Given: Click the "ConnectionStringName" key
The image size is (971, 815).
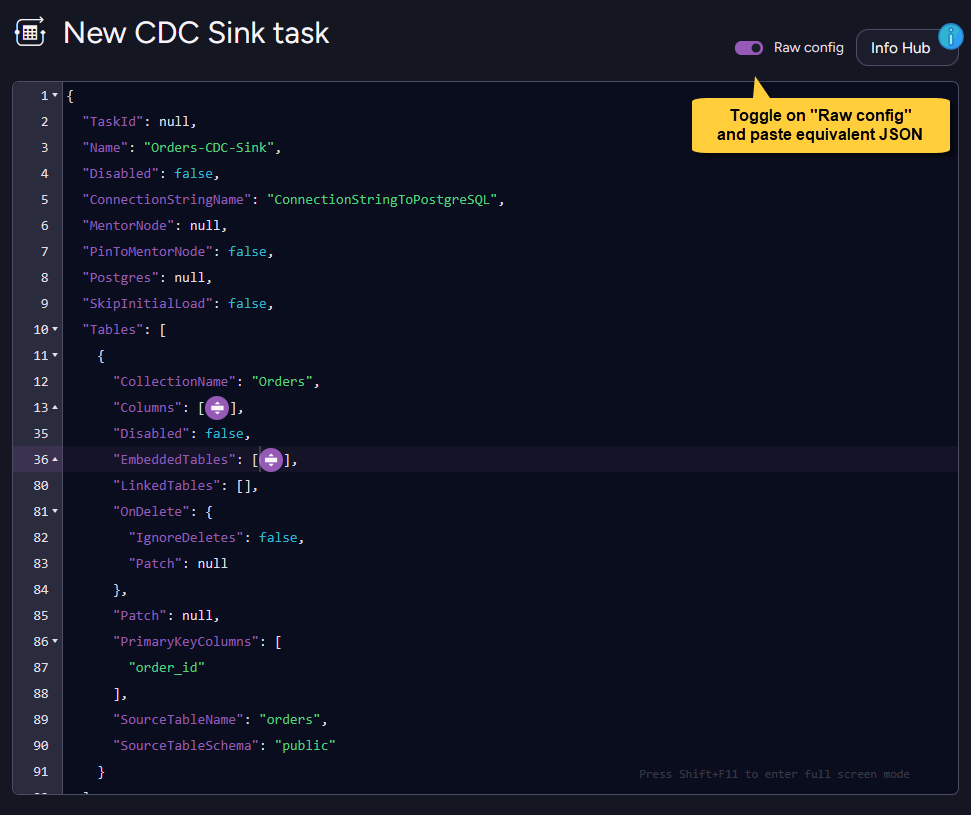Looking at the screenshot, I should (x=167, y=199).
